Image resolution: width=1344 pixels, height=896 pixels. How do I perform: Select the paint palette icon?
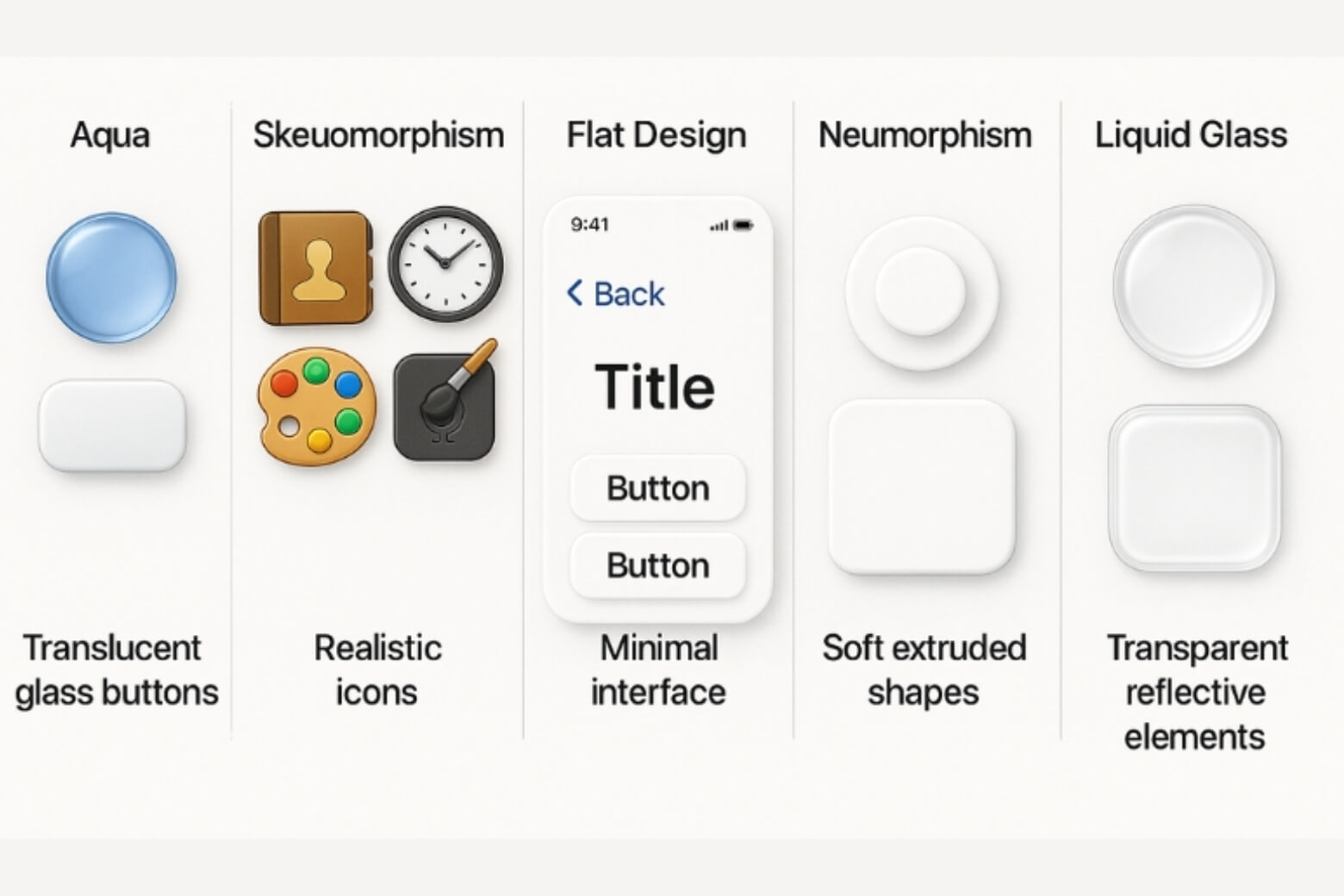click(316, 405)
